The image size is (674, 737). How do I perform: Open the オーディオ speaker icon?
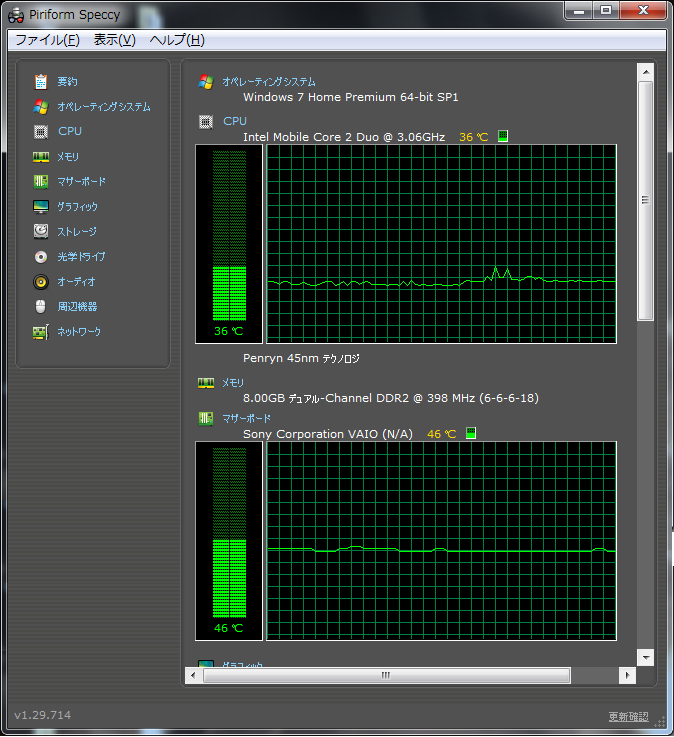tap(41, 282)
